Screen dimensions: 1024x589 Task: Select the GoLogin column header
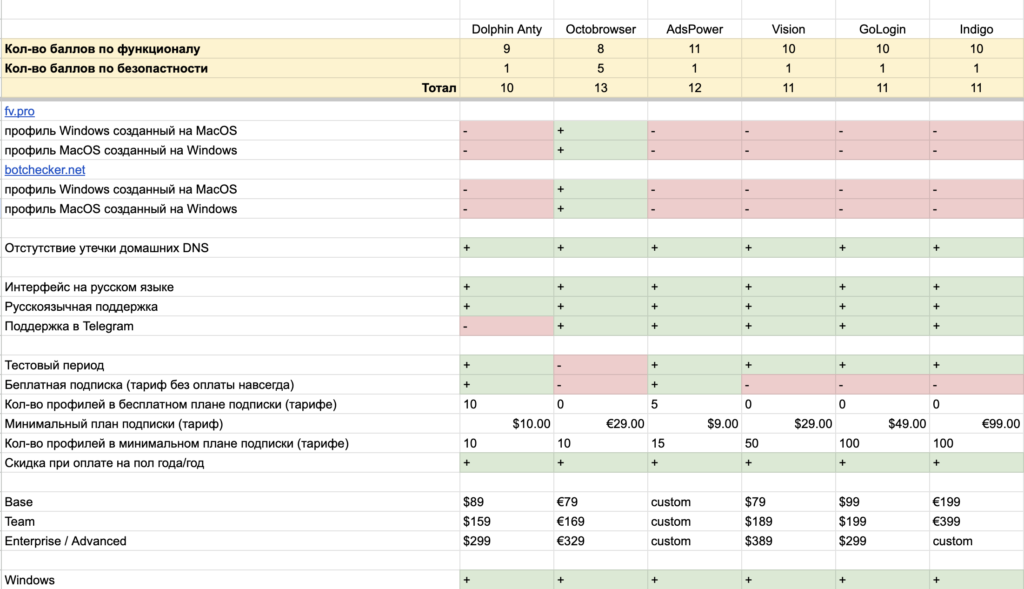[x=882, y=29]
